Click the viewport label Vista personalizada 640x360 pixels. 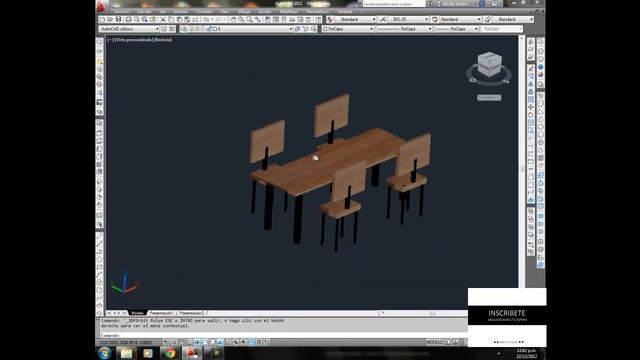click(133, 40)
